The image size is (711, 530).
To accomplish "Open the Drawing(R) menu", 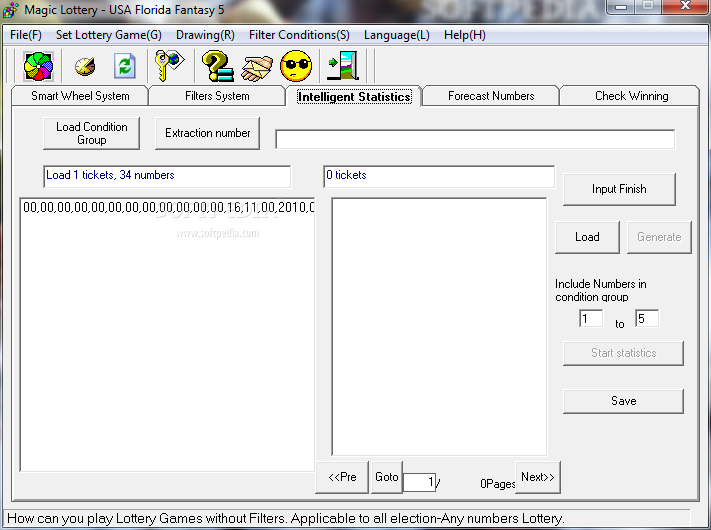I will pos(205,35).
